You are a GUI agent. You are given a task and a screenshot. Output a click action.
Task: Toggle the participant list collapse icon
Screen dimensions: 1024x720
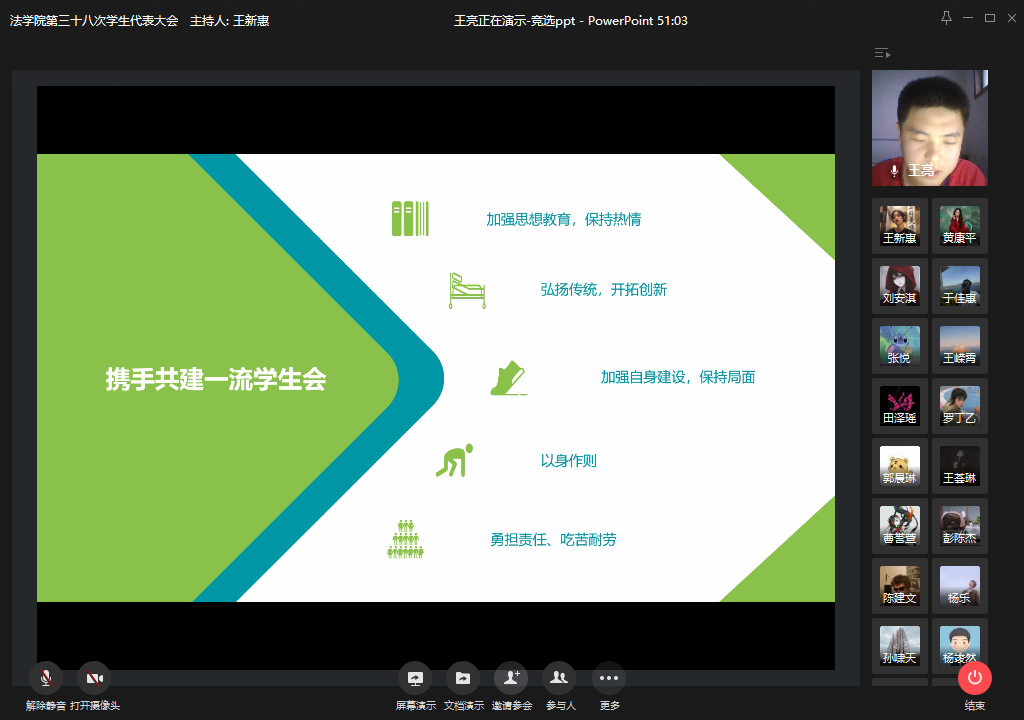coord(882,53)
